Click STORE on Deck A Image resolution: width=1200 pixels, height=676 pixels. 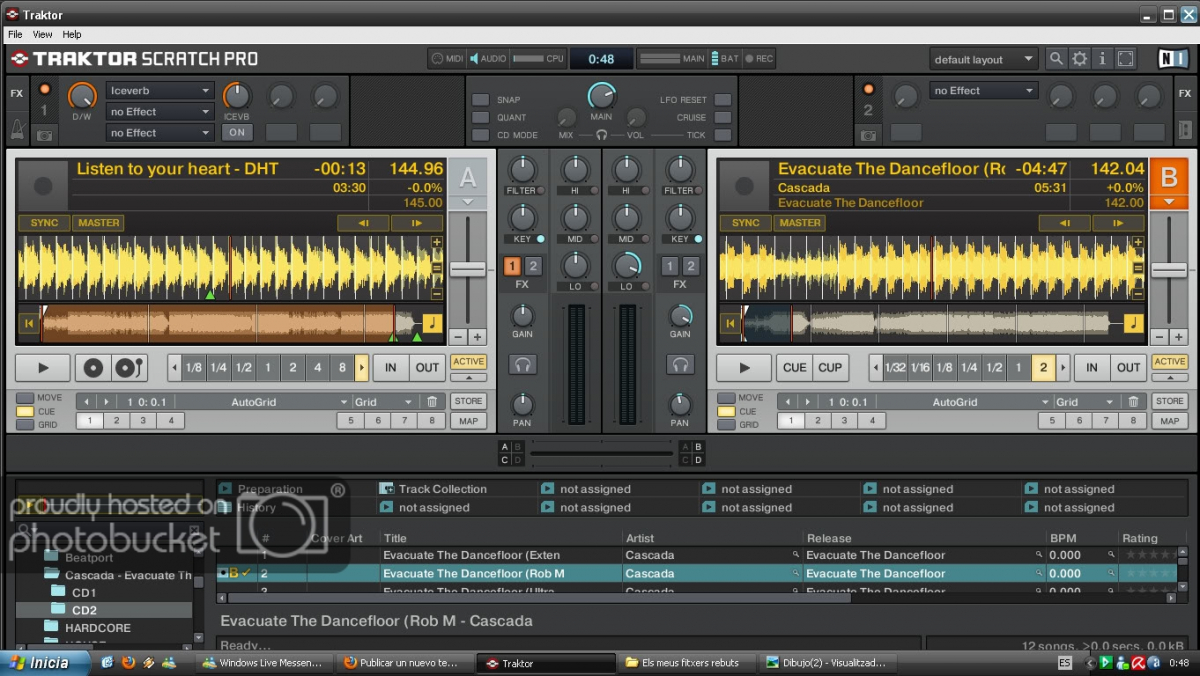coord(468,401)
